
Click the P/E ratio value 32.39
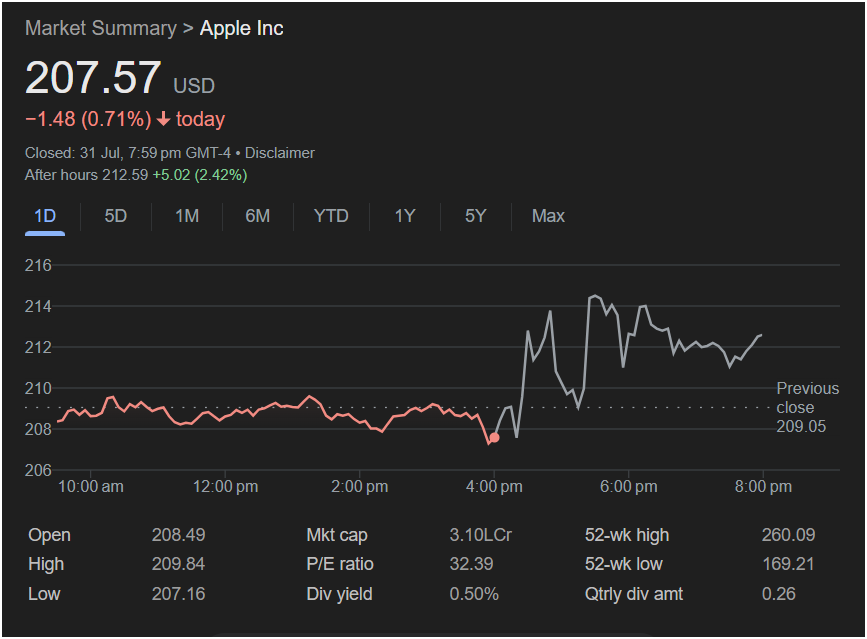(x=471, y=564)
